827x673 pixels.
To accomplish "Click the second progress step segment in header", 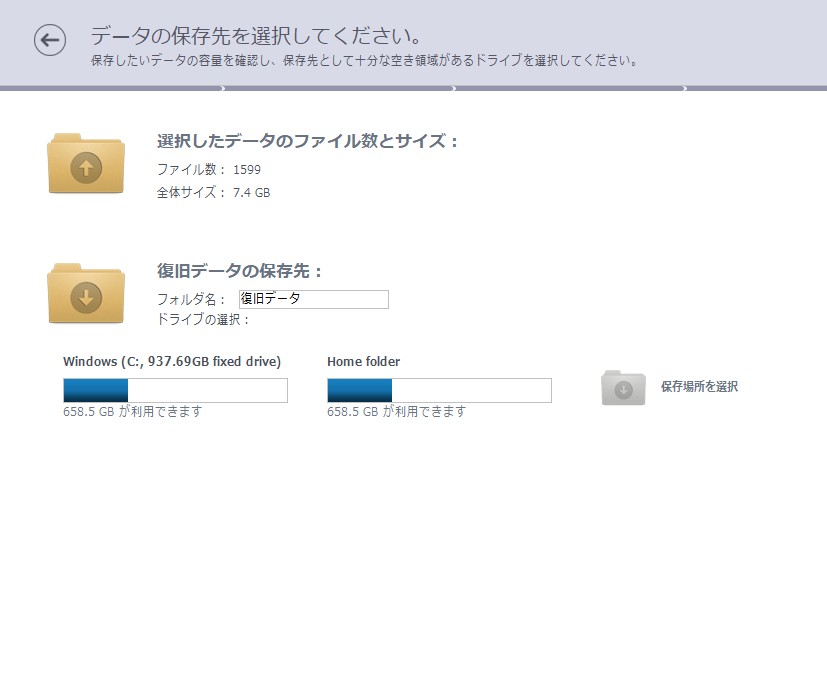I will coord(339,88).
